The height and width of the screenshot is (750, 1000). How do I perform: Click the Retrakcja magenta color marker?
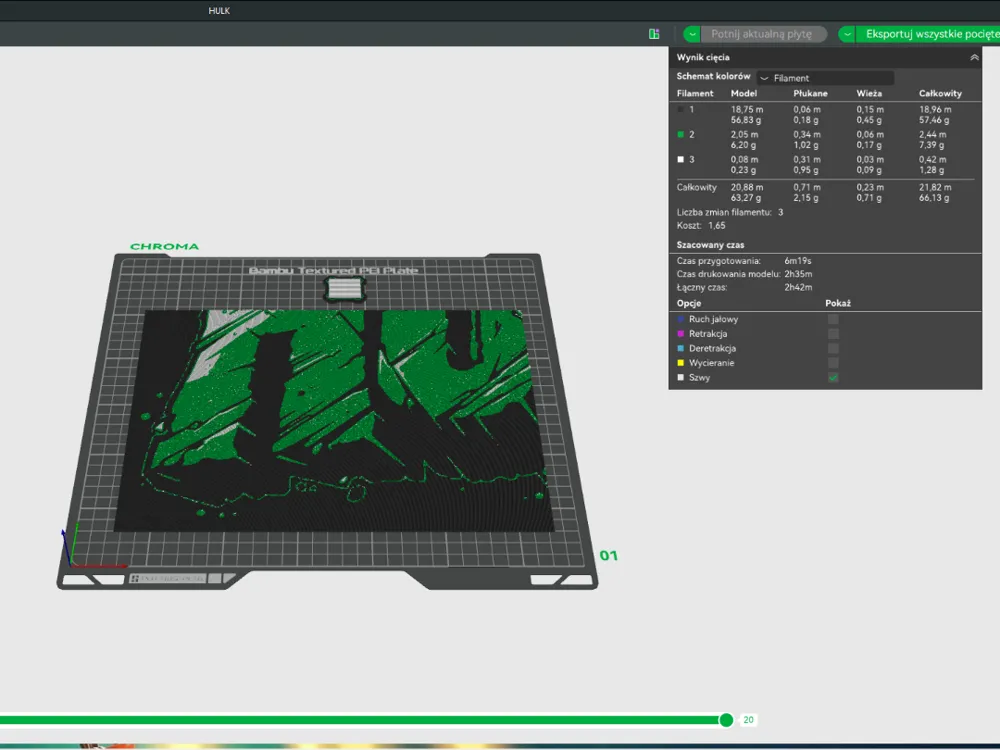[680, 334]
